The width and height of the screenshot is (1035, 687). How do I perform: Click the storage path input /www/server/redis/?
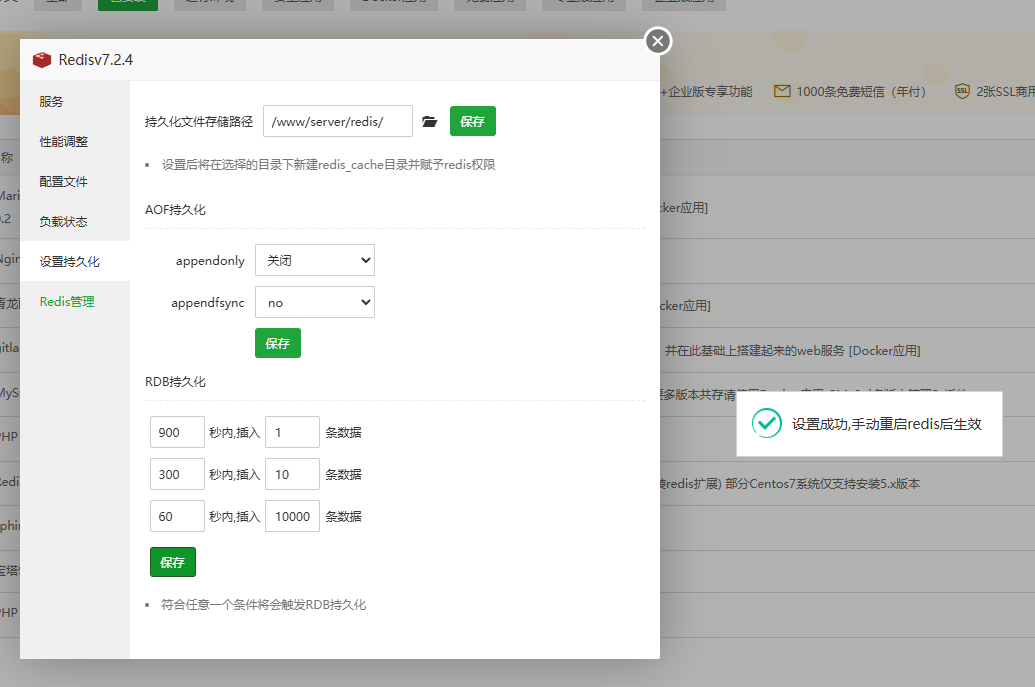(338, 121)
